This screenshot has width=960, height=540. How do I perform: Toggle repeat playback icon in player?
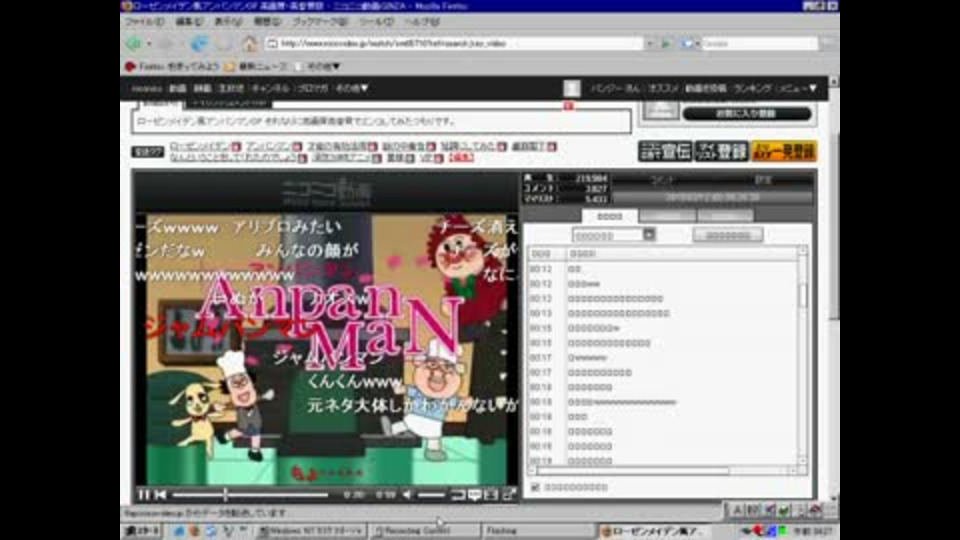457,494
